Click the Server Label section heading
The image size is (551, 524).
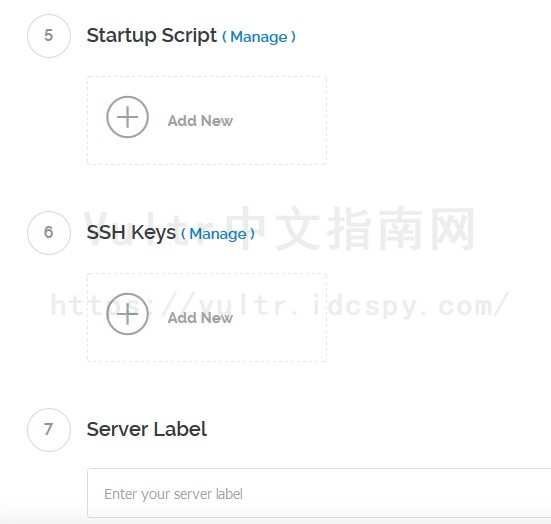[147, 429]
